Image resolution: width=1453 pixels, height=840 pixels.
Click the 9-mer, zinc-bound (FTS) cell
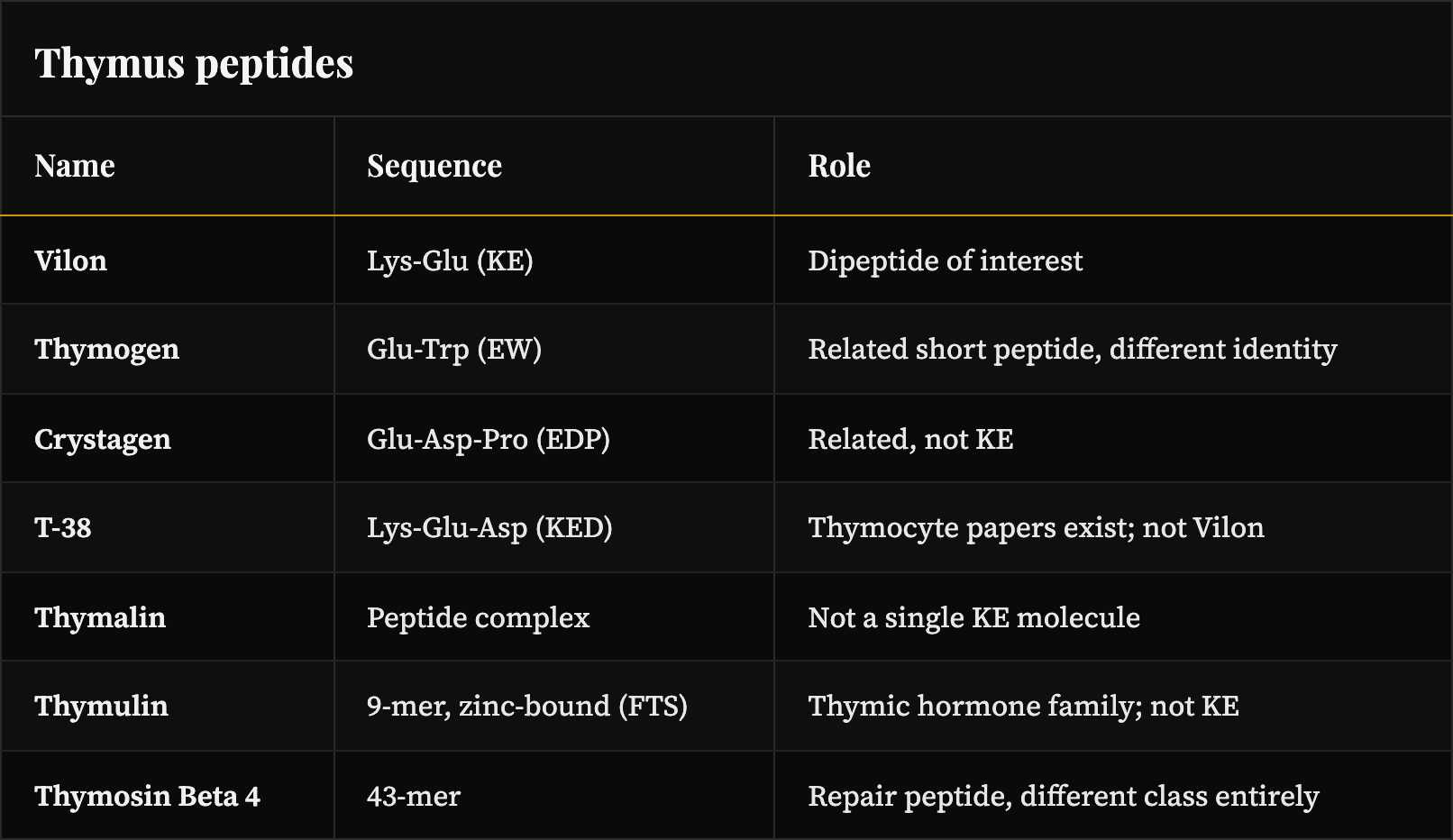[x=554, y=706]
